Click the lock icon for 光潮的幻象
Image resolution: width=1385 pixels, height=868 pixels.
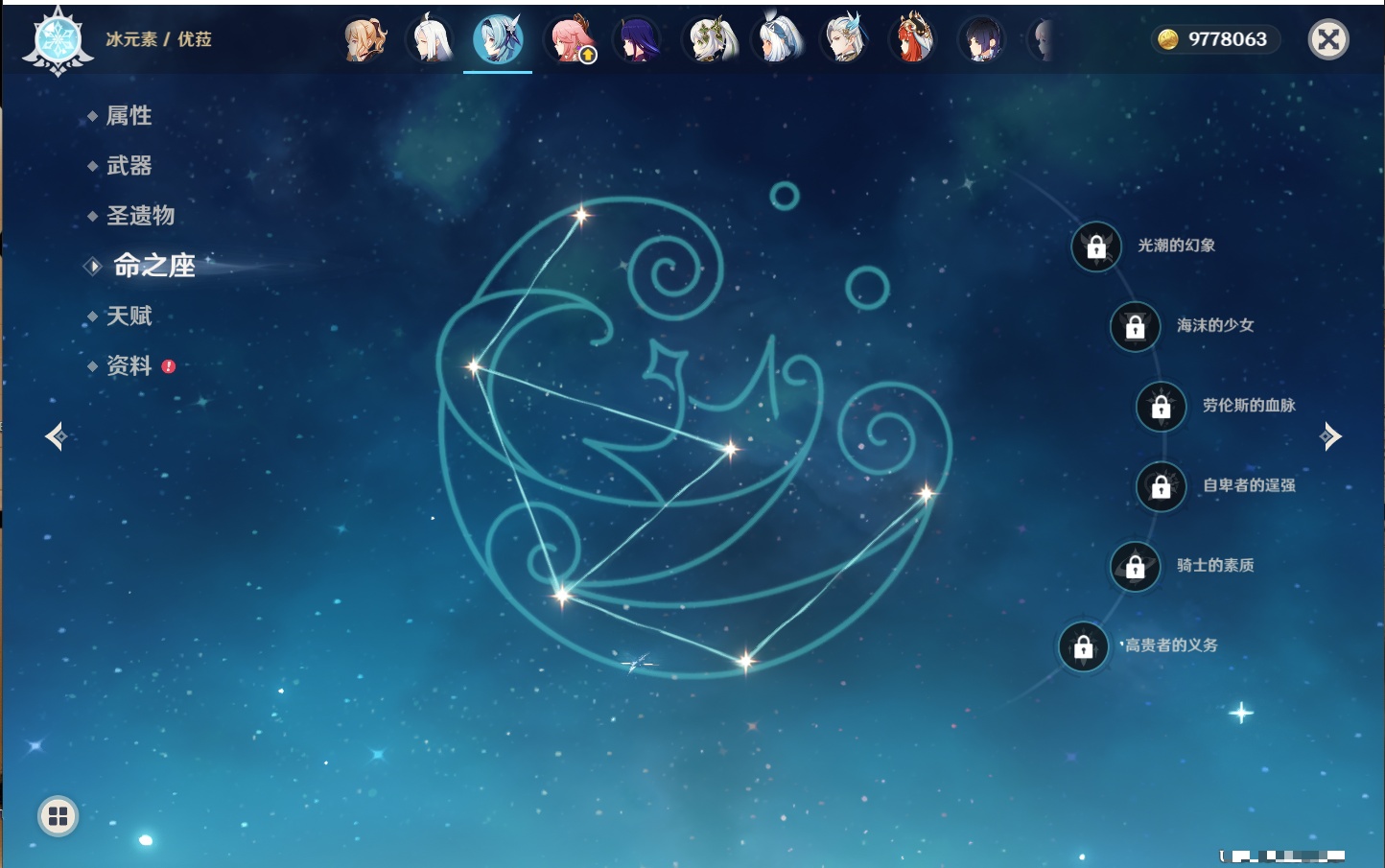pos(1096,246)
